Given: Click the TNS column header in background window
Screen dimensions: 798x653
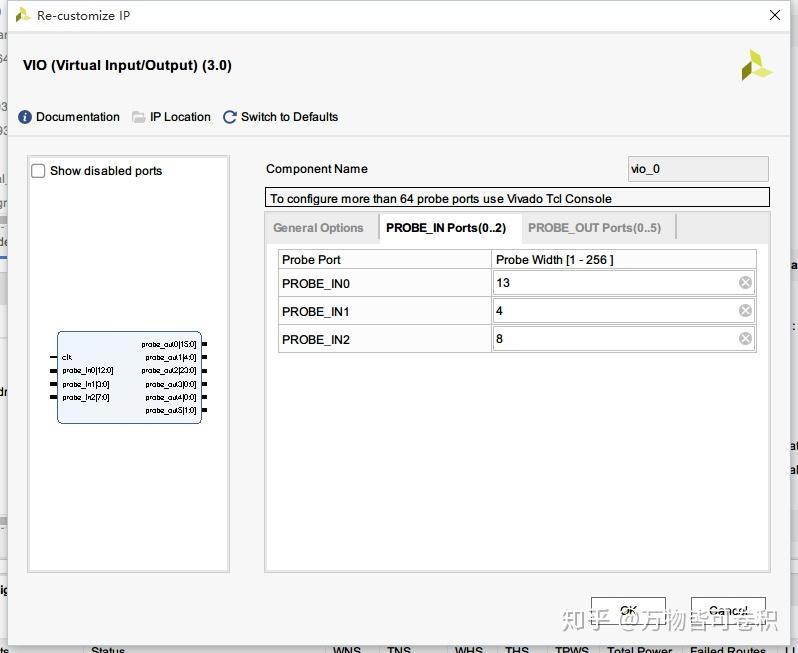Looking at the screenshot, I should (x=398, y=650).
